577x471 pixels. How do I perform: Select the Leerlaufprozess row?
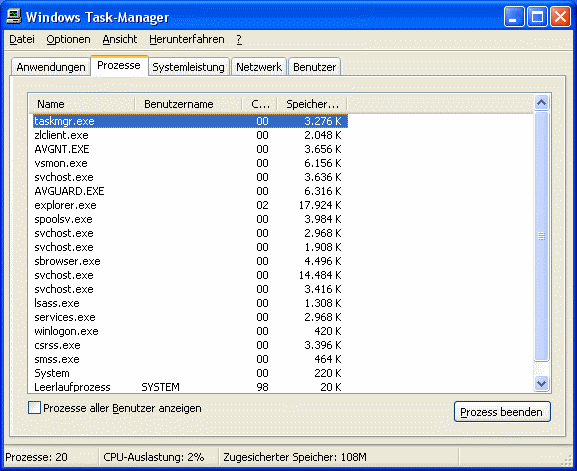click(190, 387)
